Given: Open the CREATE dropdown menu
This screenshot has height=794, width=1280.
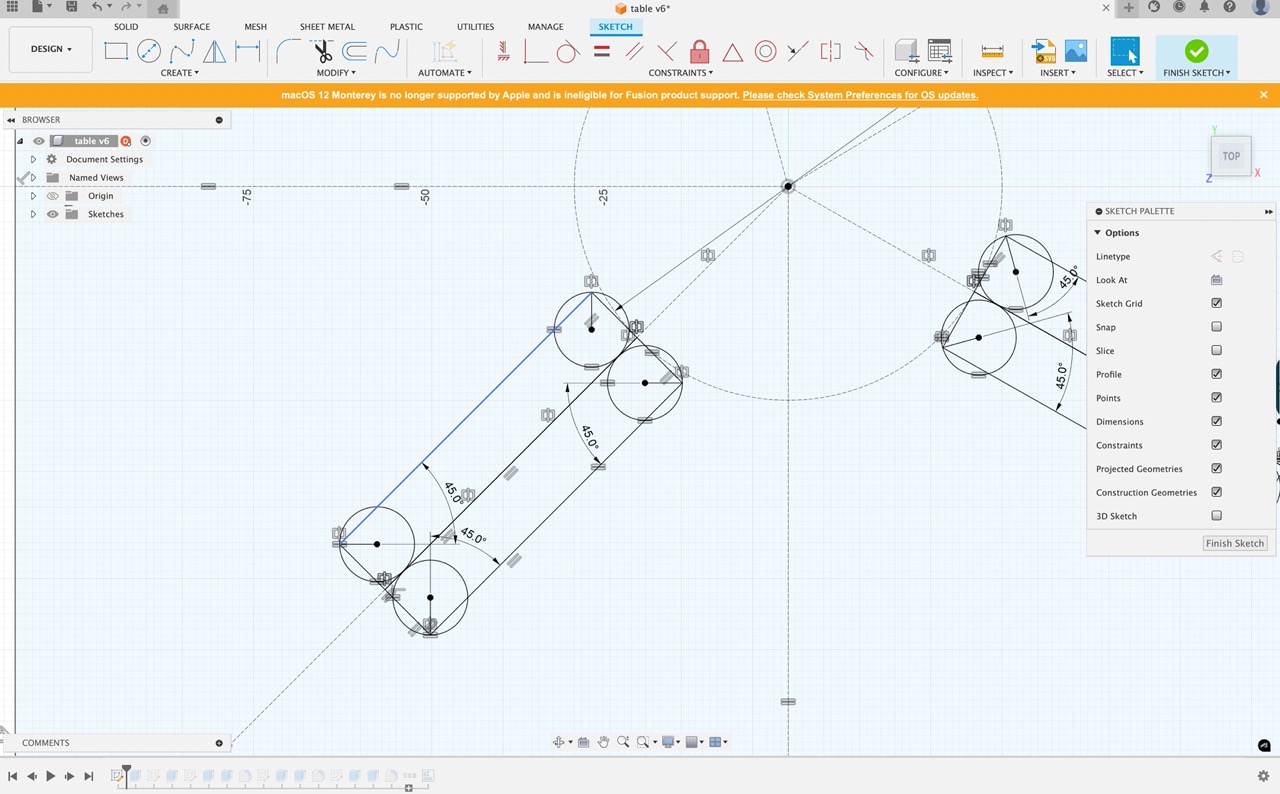Looking at the screenshot, I should [180, 73].
